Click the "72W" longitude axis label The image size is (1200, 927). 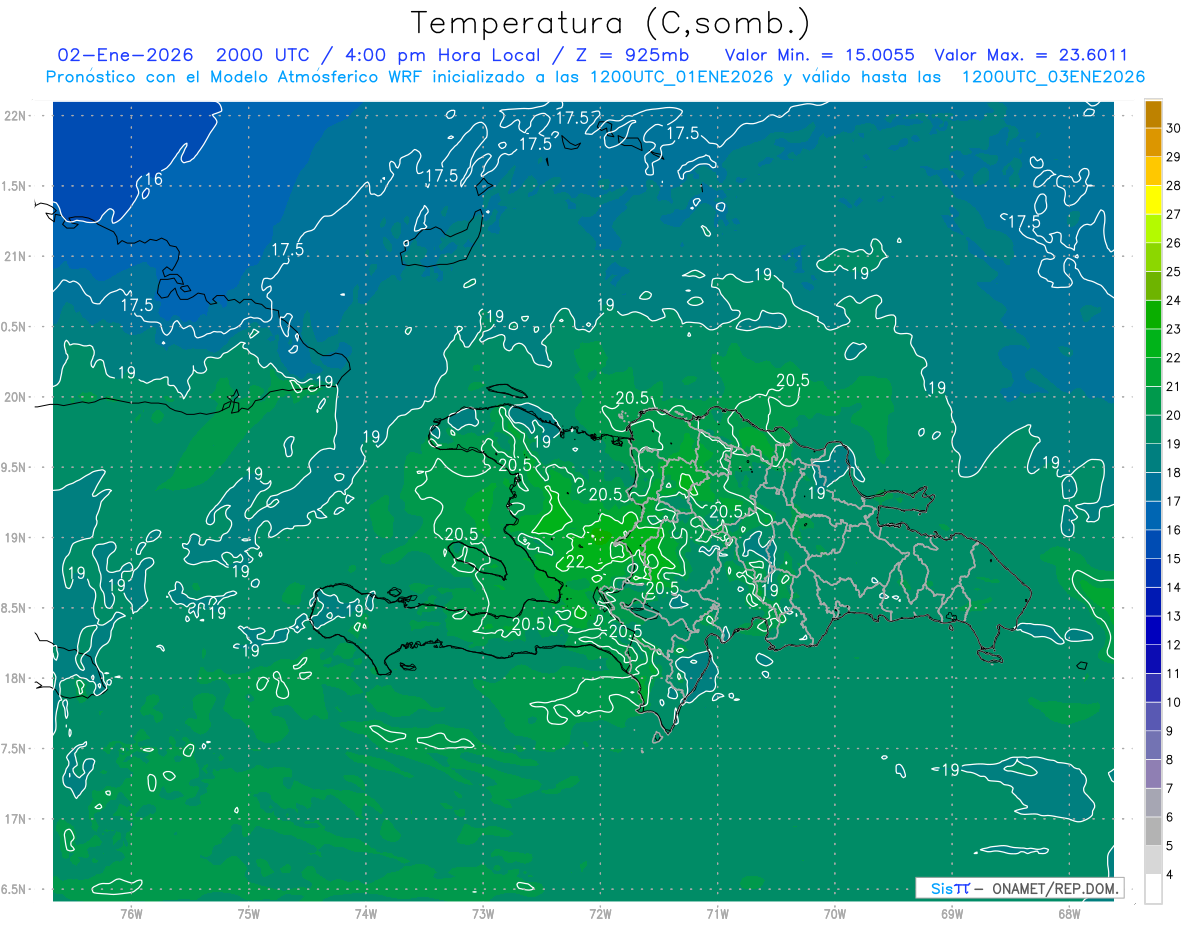coord(600,912)
